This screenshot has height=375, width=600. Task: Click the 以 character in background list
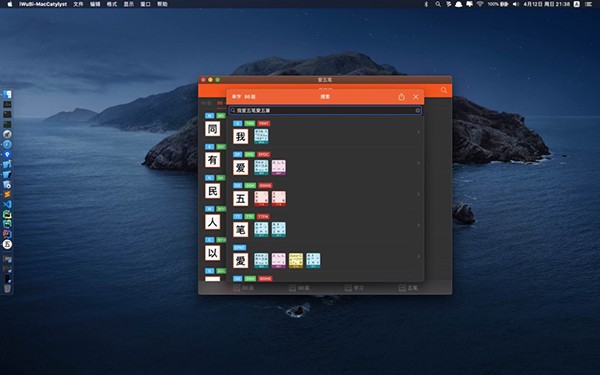point(213,253)
